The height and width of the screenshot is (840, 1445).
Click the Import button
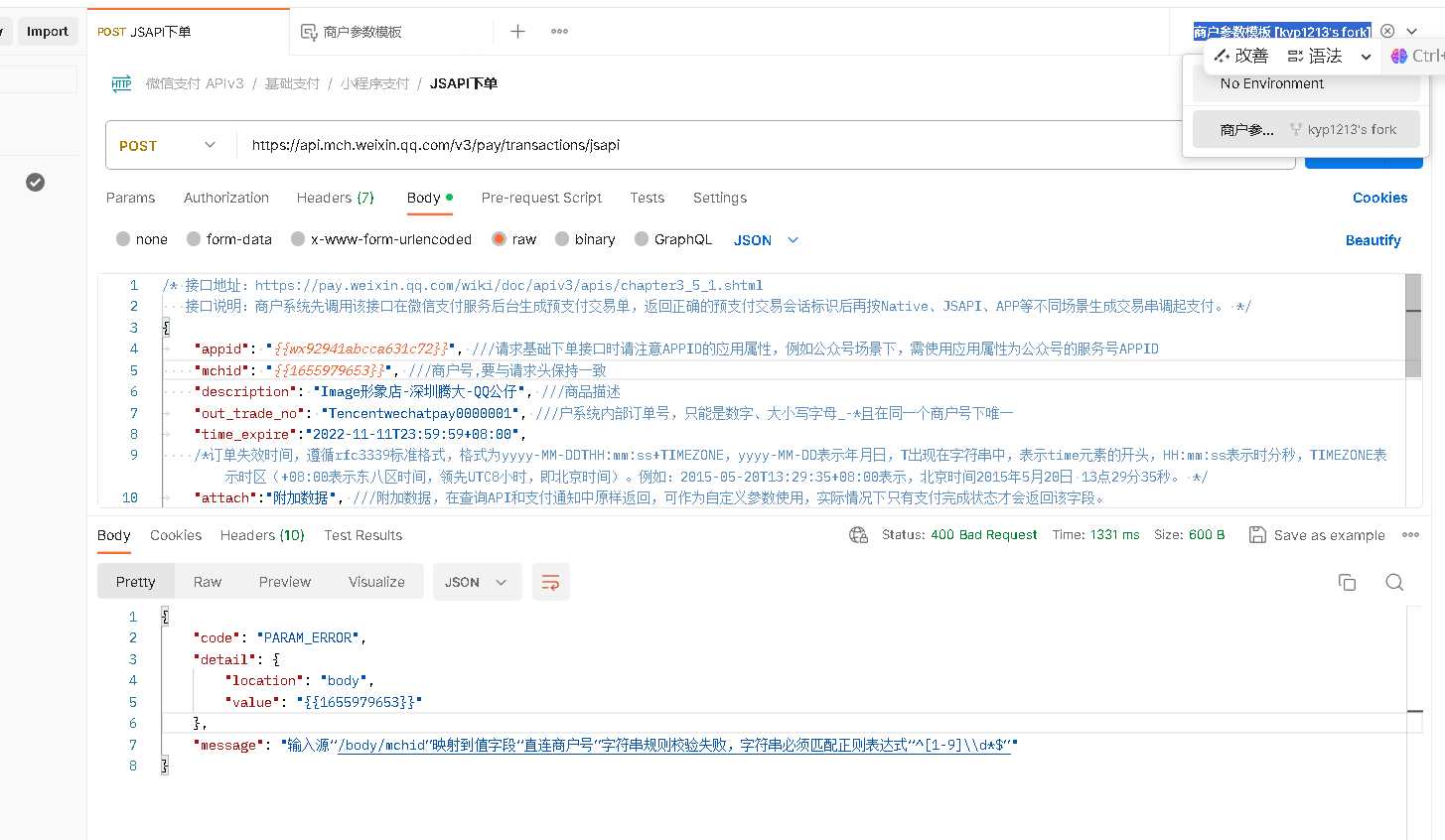pos(48,32)
